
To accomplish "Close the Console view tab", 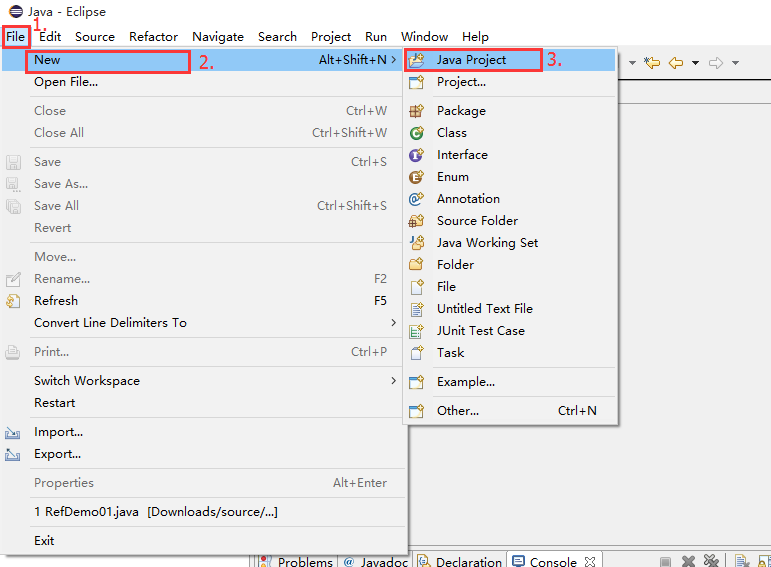I will coord(590,561).
